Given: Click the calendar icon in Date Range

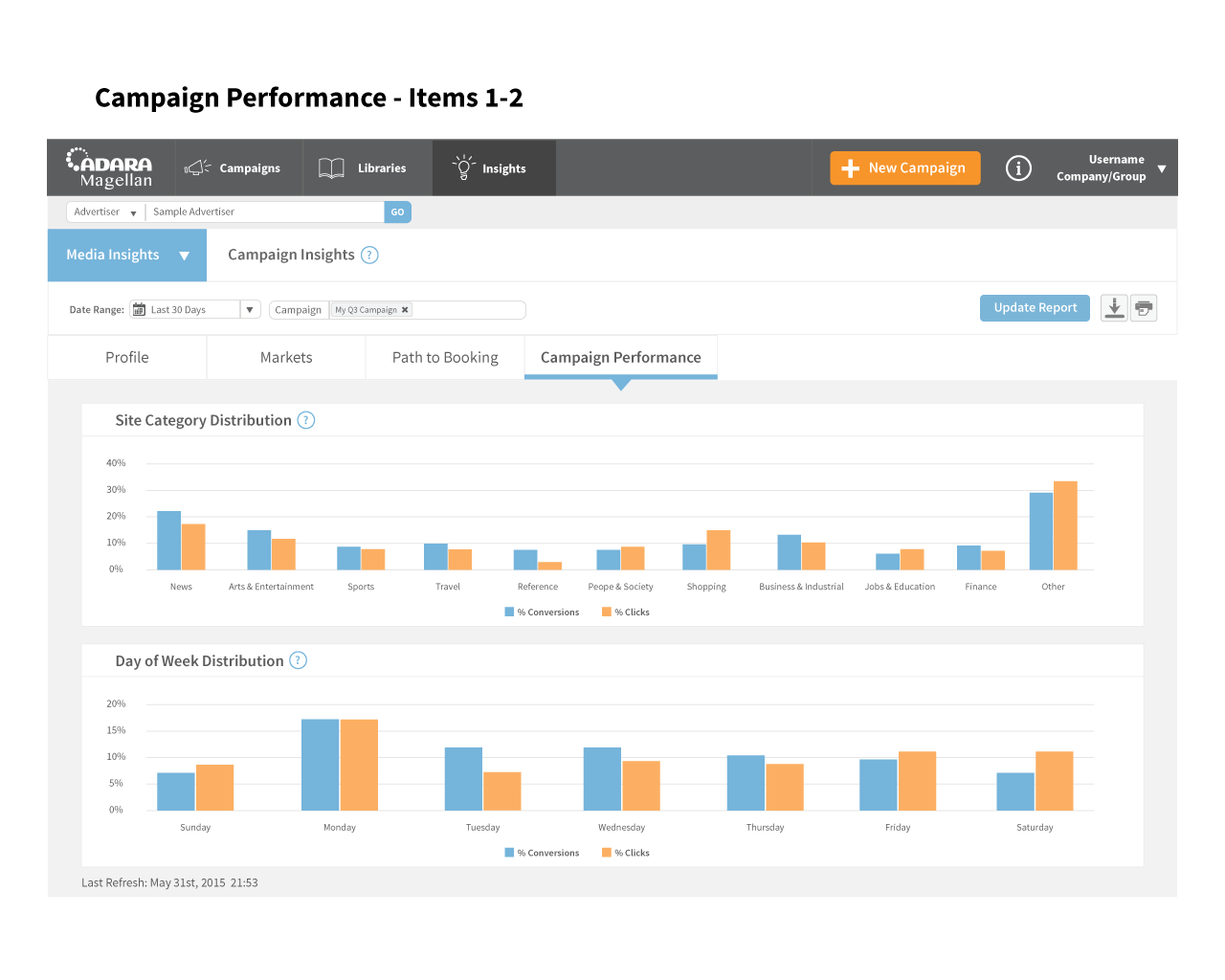Looking at the screenshot, I should point(140,310).
